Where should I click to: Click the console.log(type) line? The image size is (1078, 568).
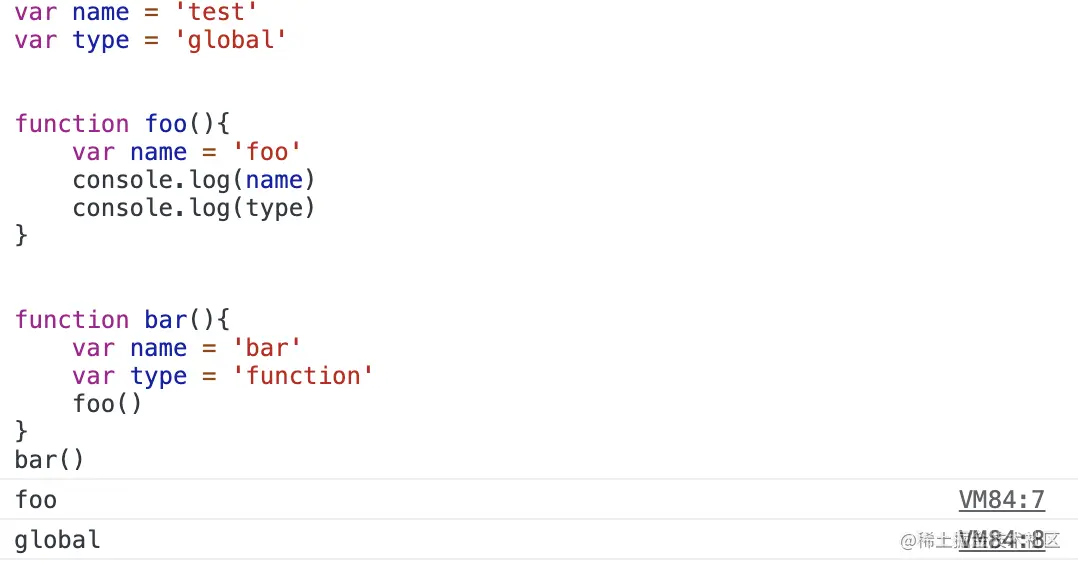click(x=194, y=208)
